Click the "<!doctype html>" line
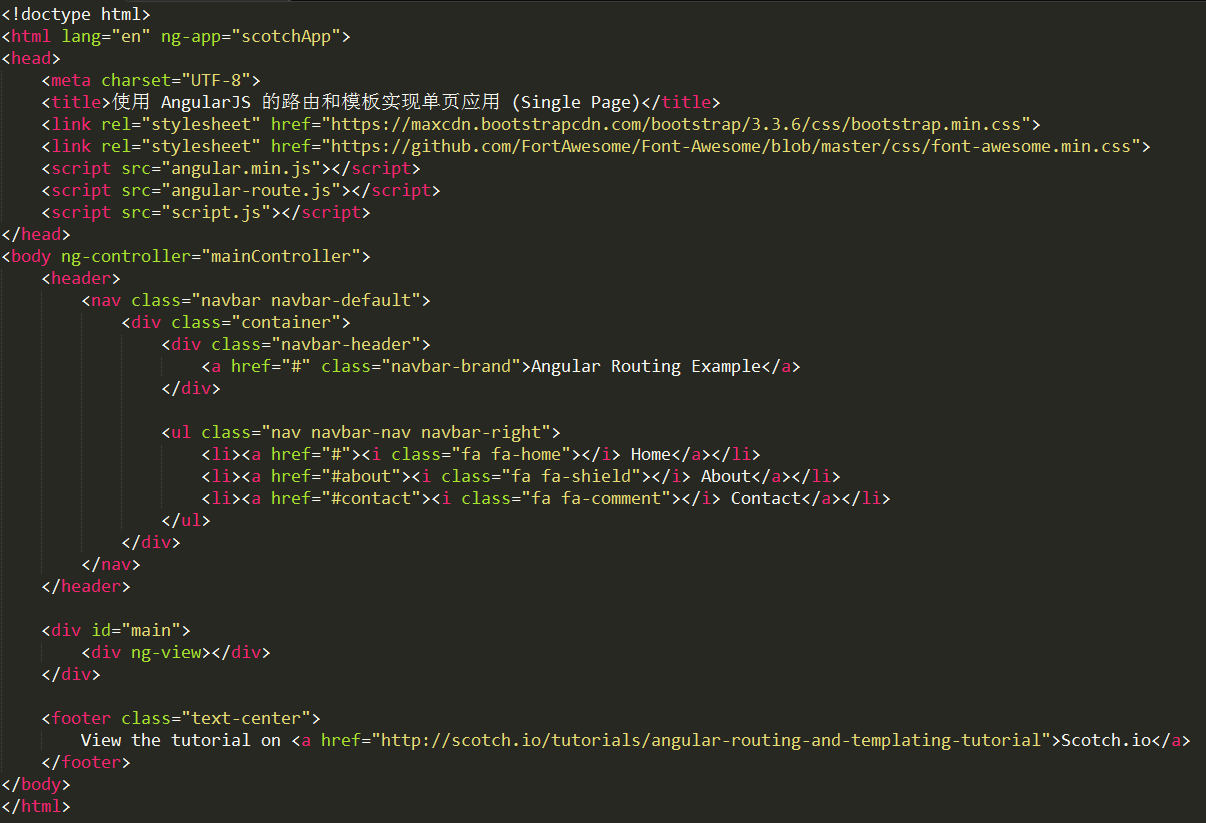1206x823 pixels. pyautogui.click(x=76, y=14)
